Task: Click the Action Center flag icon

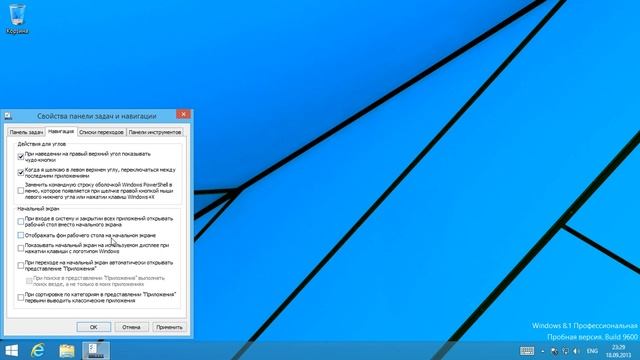Action: coord(554,351)
